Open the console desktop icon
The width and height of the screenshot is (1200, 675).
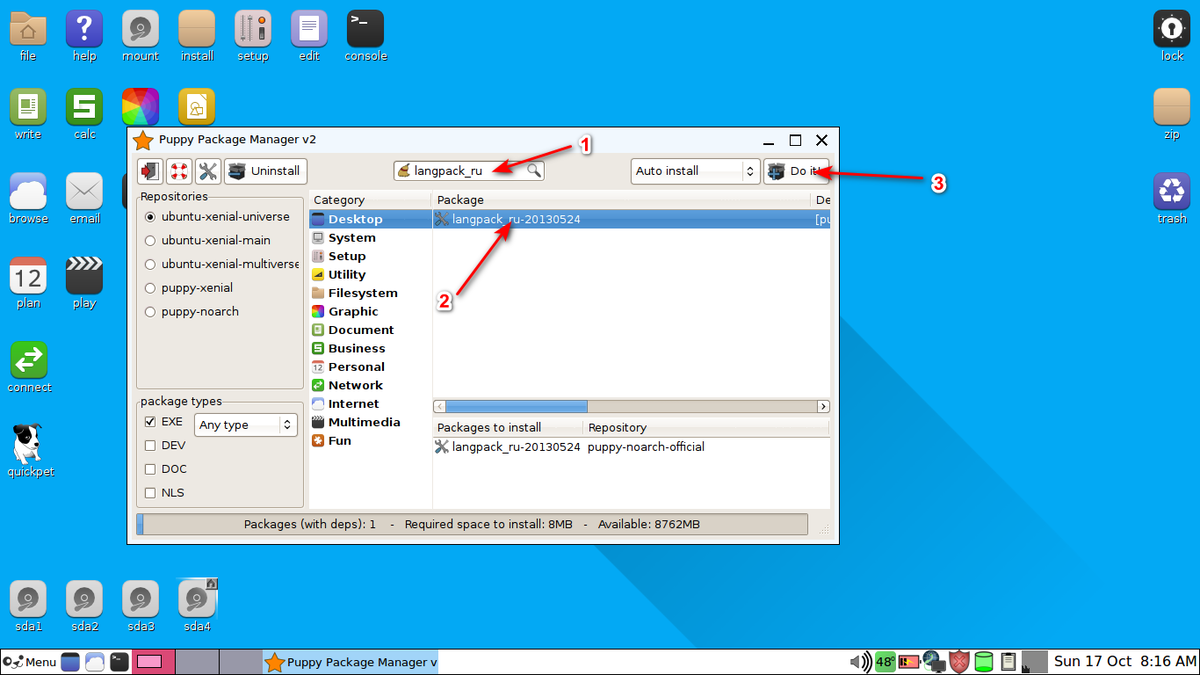[x=366, y=37]
